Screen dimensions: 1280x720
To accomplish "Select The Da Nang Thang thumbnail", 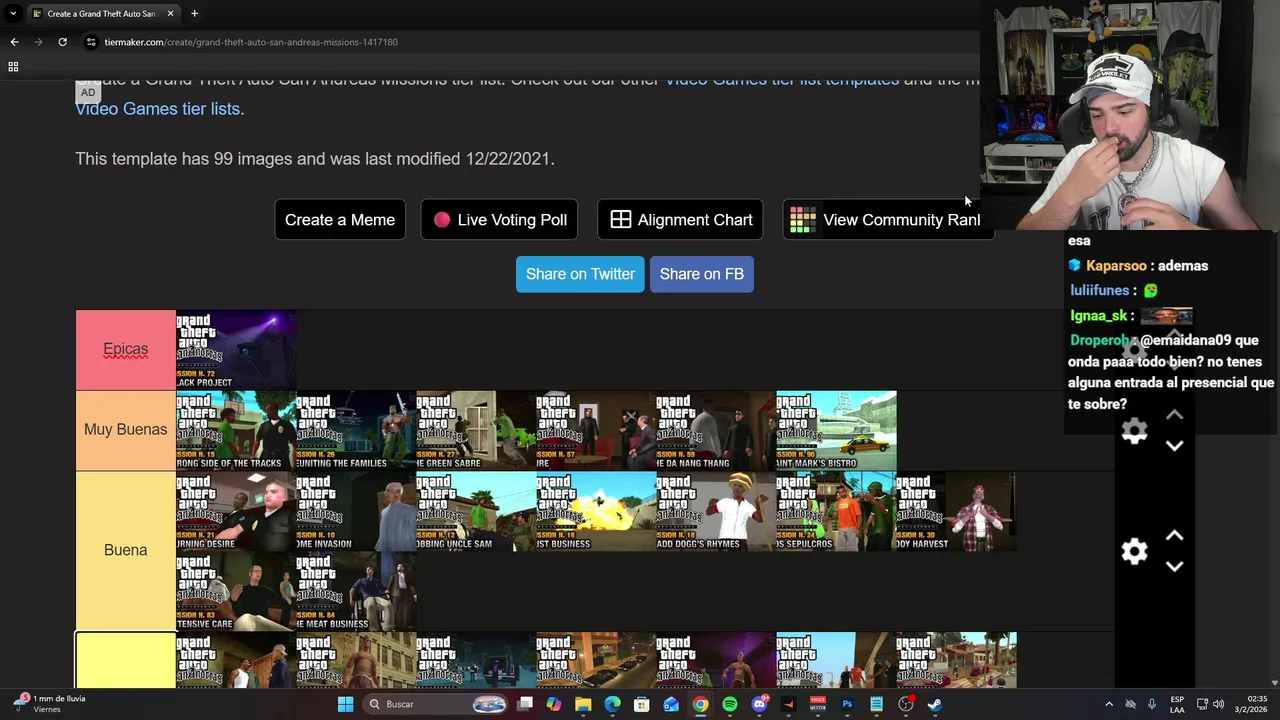I will pyautogui.click(x=716, y=430).
